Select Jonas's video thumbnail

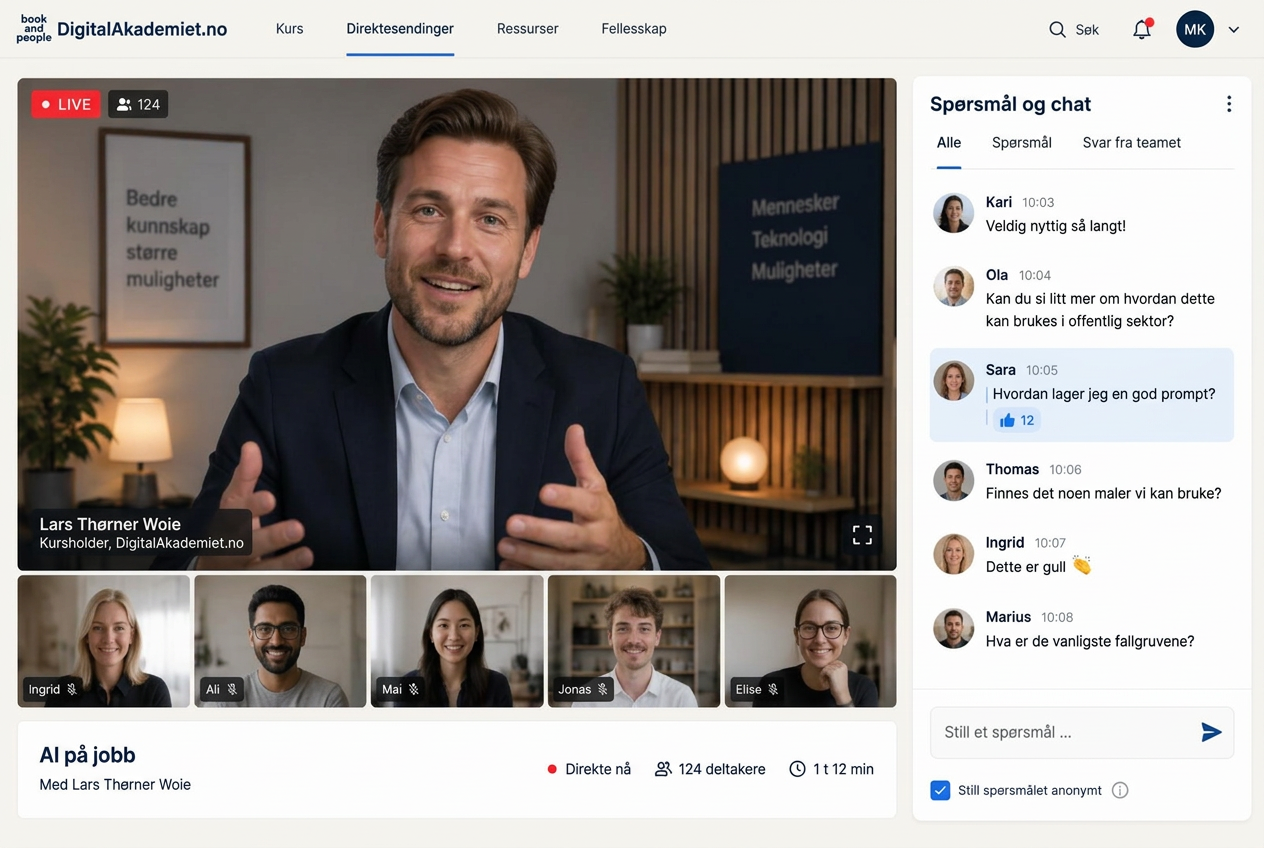(634, 641)
